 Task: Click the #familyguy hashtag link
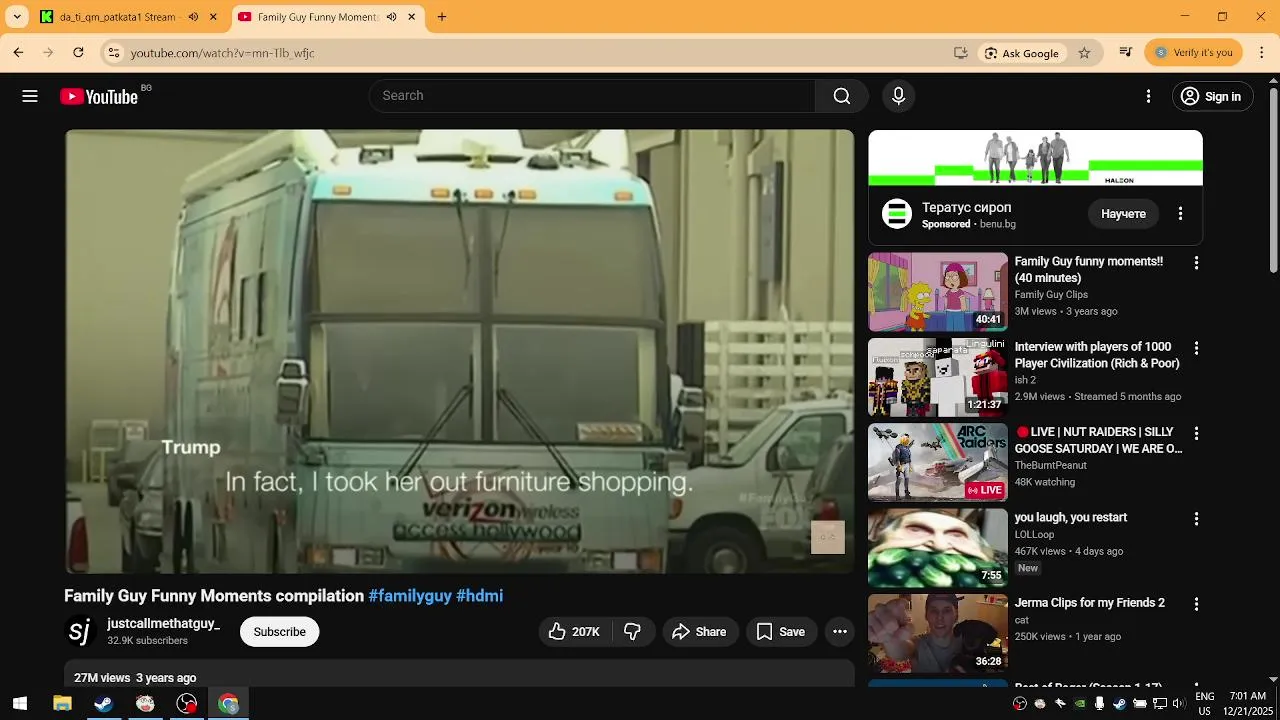410,596
